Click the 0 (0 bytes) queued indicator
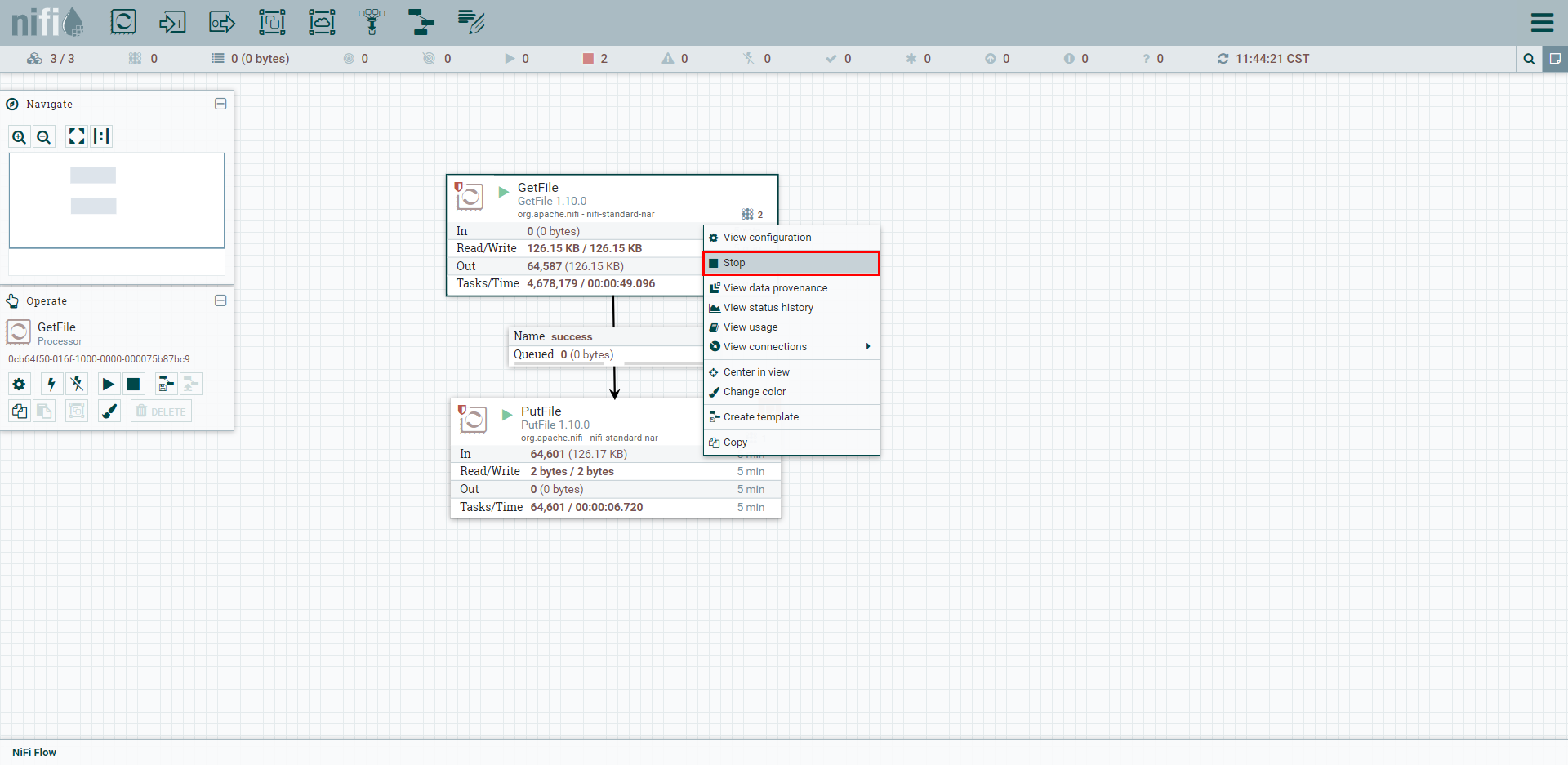 click(251, 59)
